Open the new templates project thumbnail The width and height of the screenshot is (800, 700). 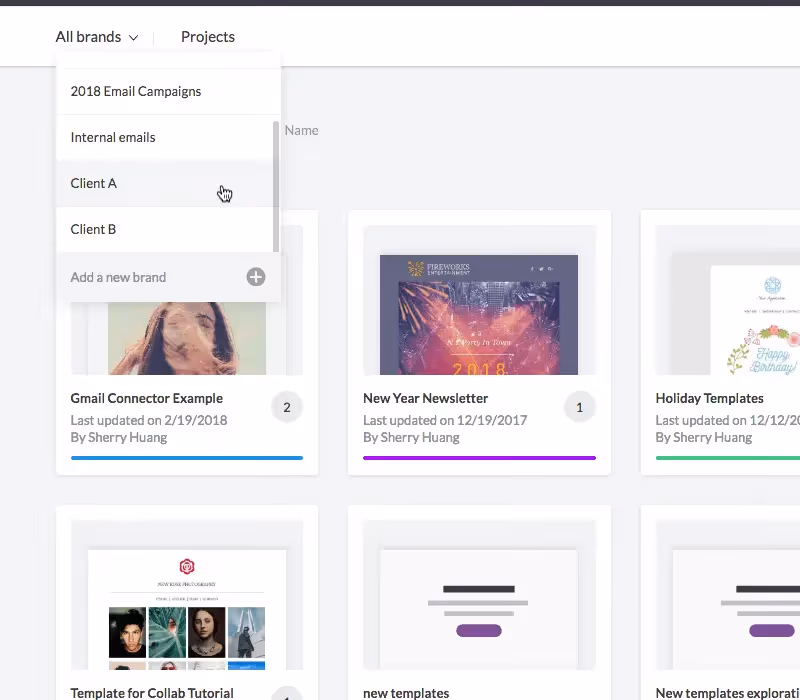tap(479, 595)
